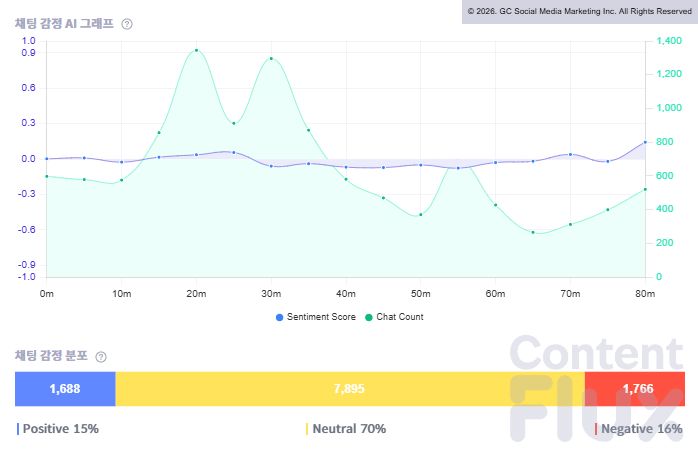Select the red Negative bar segment 1,766
698x457 pixels.
pos(636,389)
